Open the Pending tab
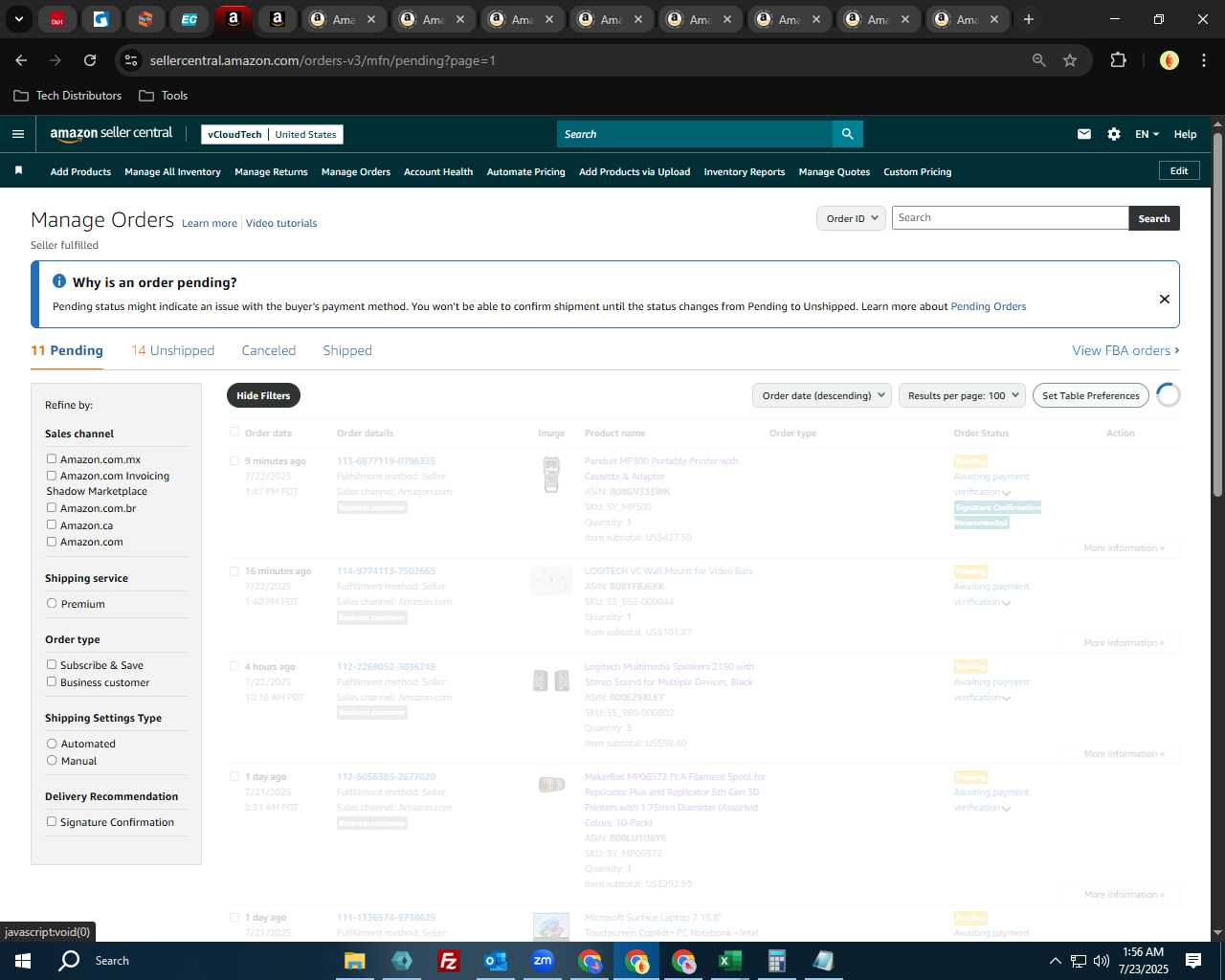Viewport: 1225px width, 980px height. [x=67, y=350]
